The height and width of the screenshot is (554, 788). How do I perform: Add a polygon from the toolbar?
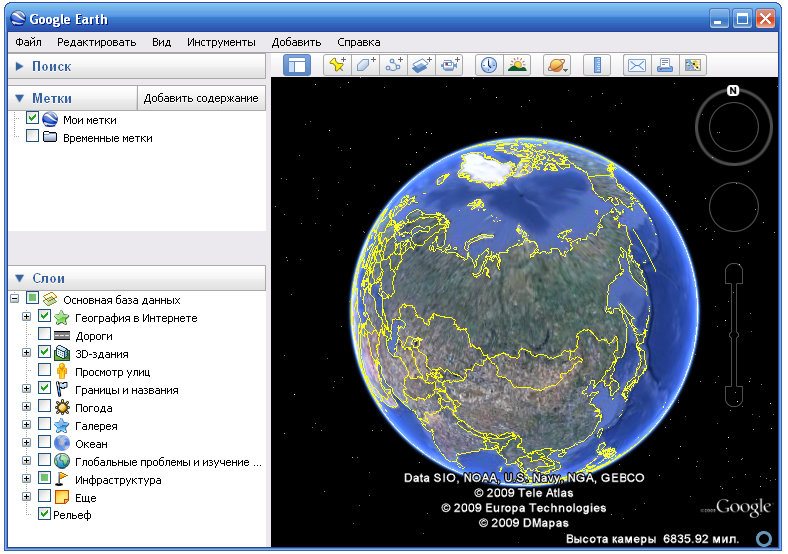click(365, 65)
